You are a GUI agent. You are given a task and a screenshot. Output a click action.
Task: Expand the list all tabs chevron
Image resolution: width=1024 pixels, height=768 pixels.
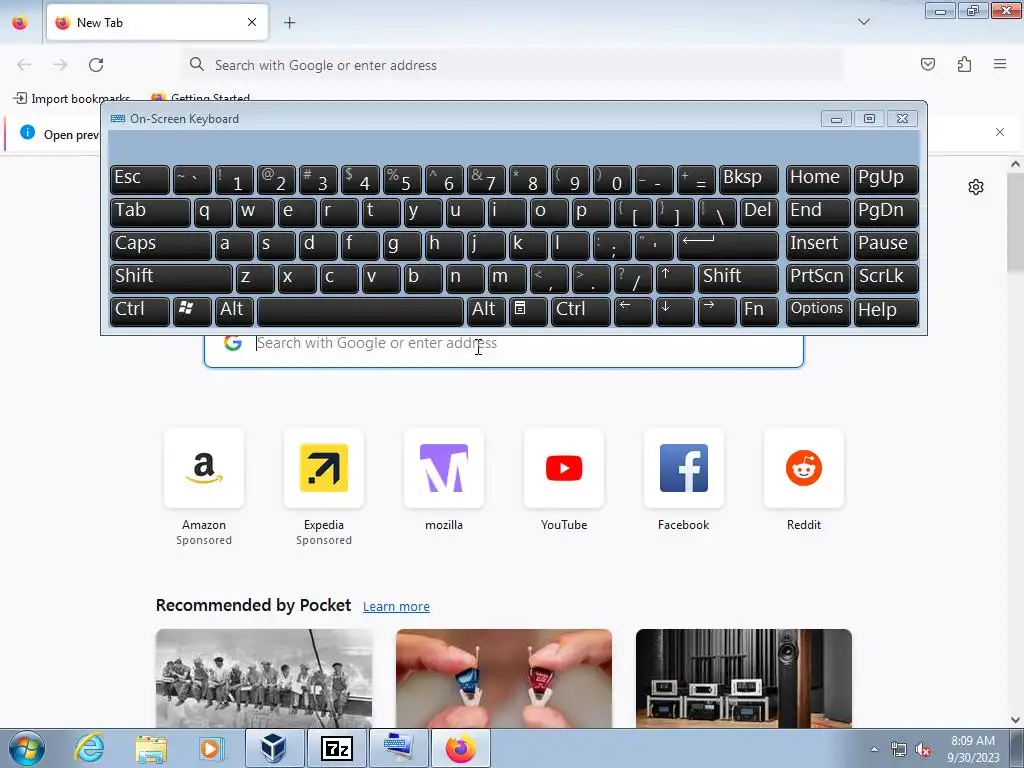[x=863, y=22]
